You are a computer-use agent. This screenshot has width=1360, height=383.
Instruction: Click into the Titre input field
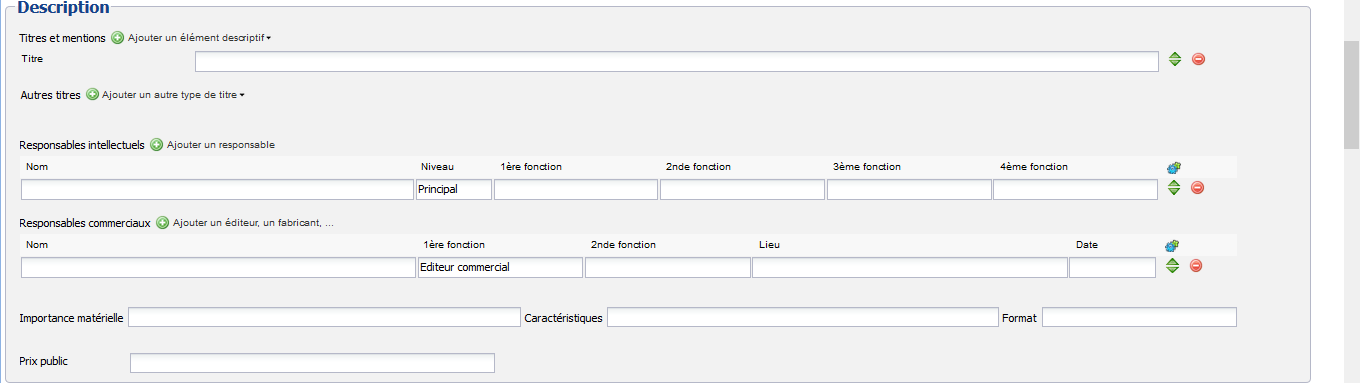click(677, 62)
